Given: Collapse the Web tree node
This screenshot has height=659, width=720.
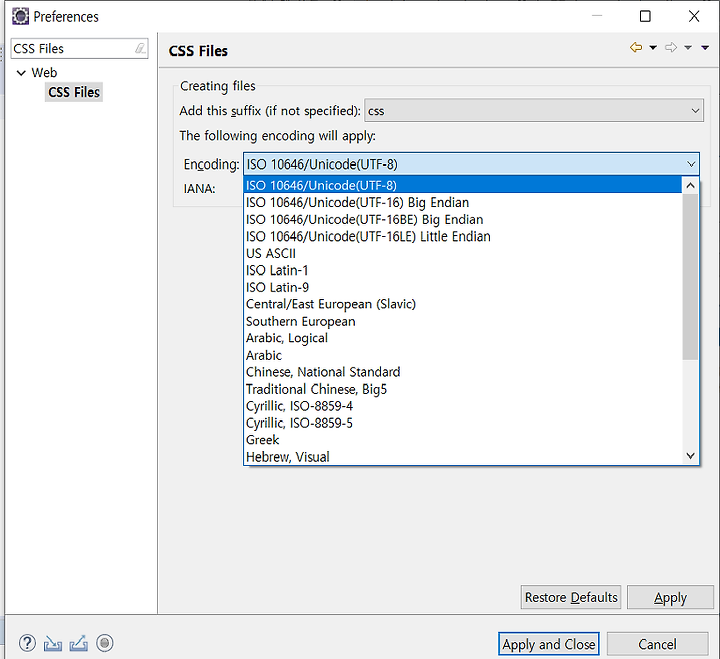Looking at the screenshot, I should [21, 73].
